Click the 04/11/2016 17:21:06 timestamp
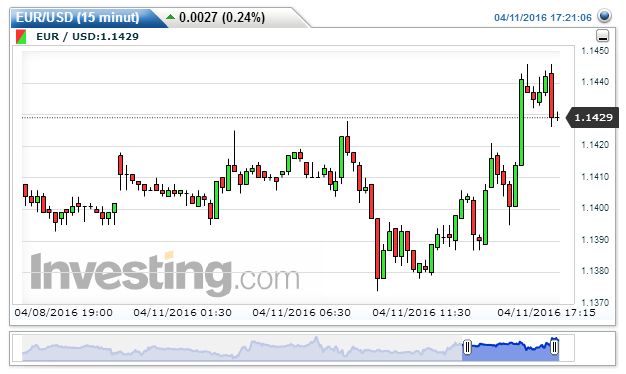This screenshot has height=374, width=626. [x=543, y=18]
